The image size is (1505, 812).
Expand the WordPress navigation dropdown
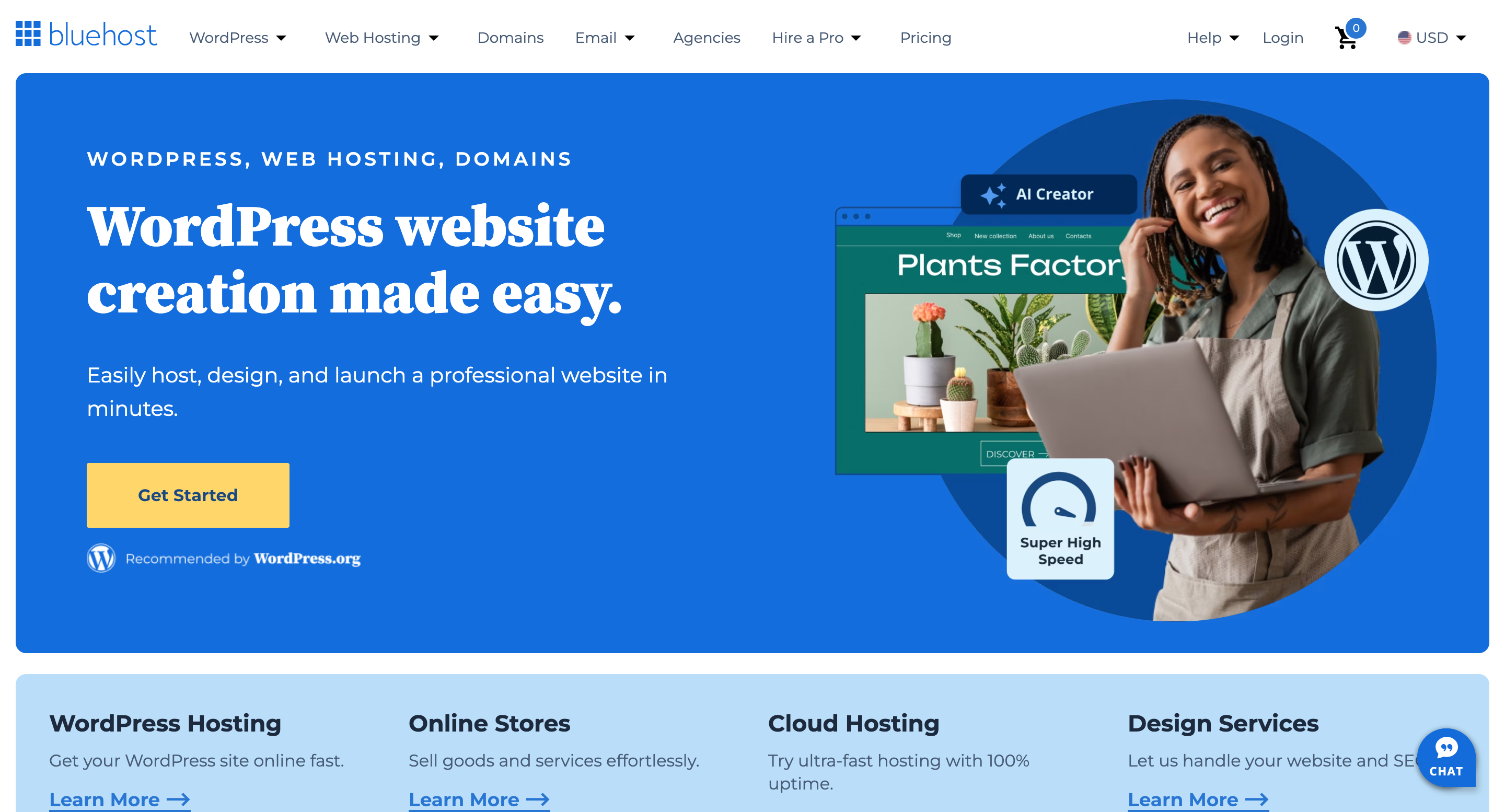click(238, 38)
